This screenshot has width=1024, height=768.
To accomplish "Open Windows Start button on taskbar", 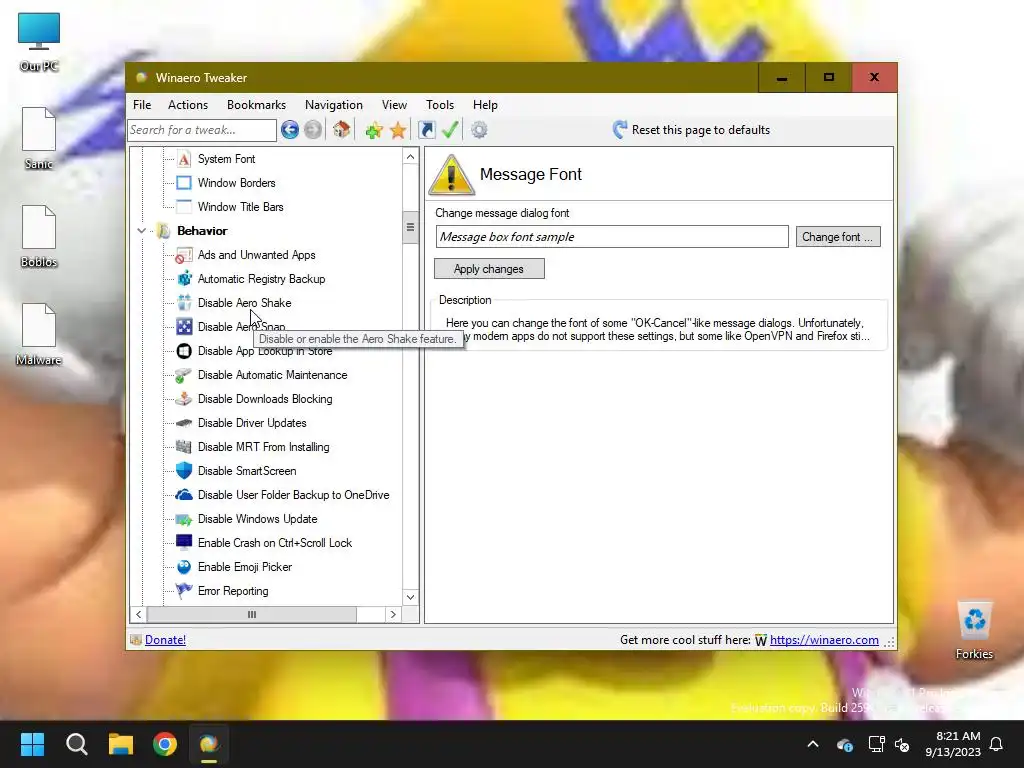I will tap(32, 744).
